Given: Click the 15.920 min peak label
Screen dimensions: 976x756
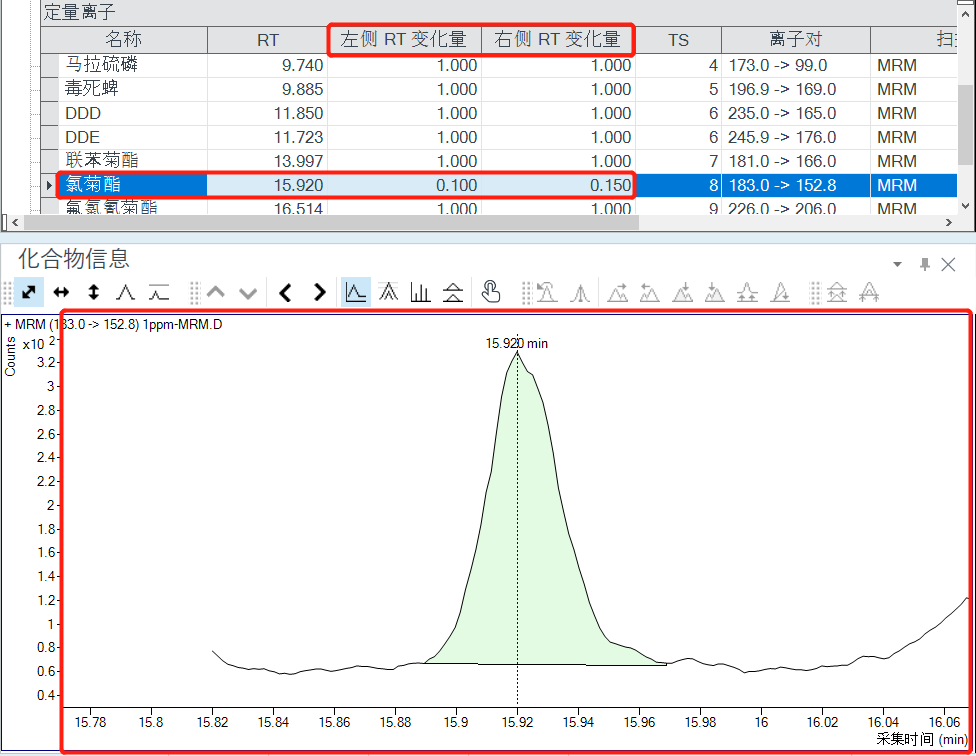Looking at the screenshot, I should (x=517, y=343).
